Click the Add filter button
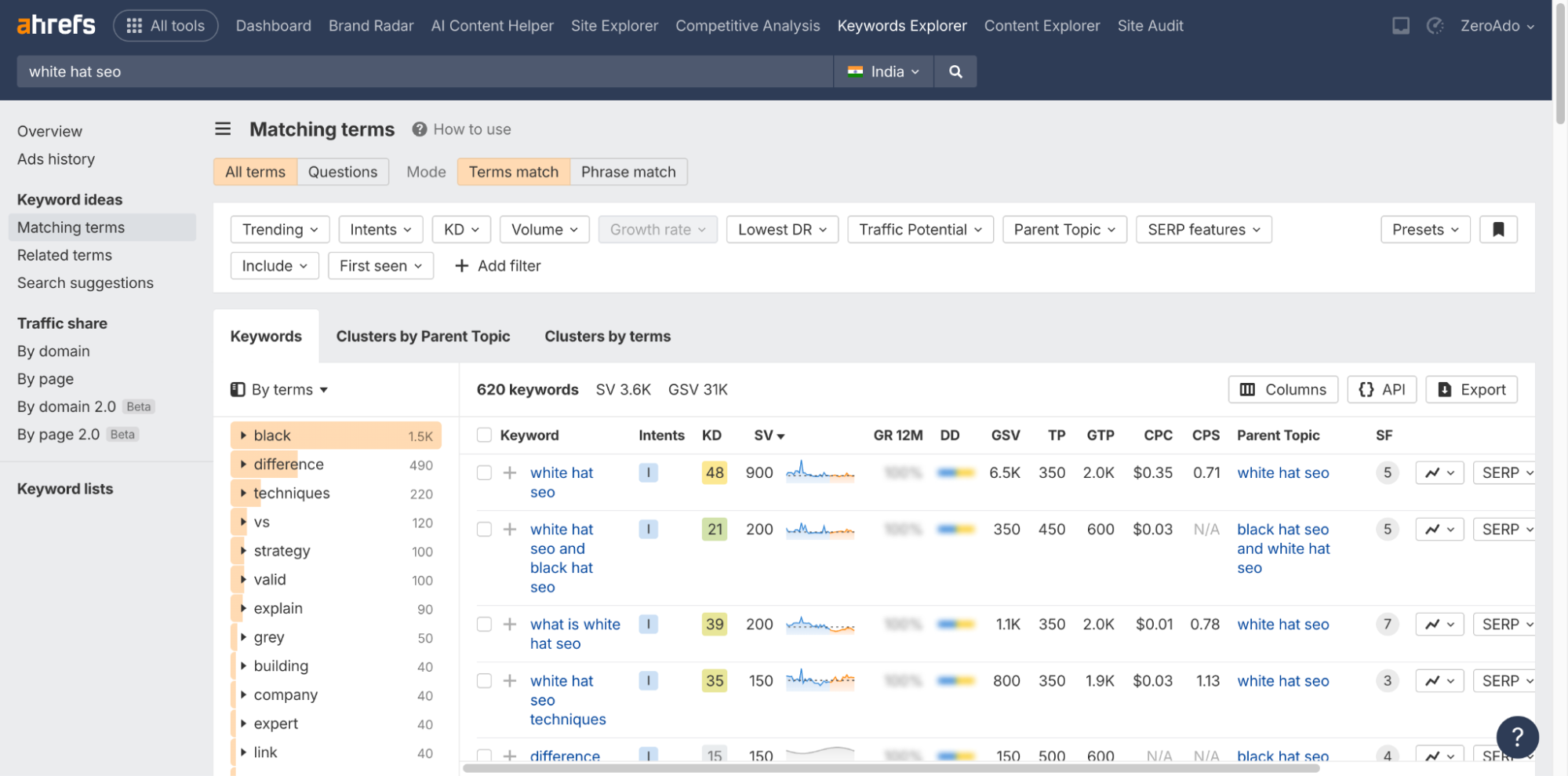1568x776 pixels. (497, 265)
